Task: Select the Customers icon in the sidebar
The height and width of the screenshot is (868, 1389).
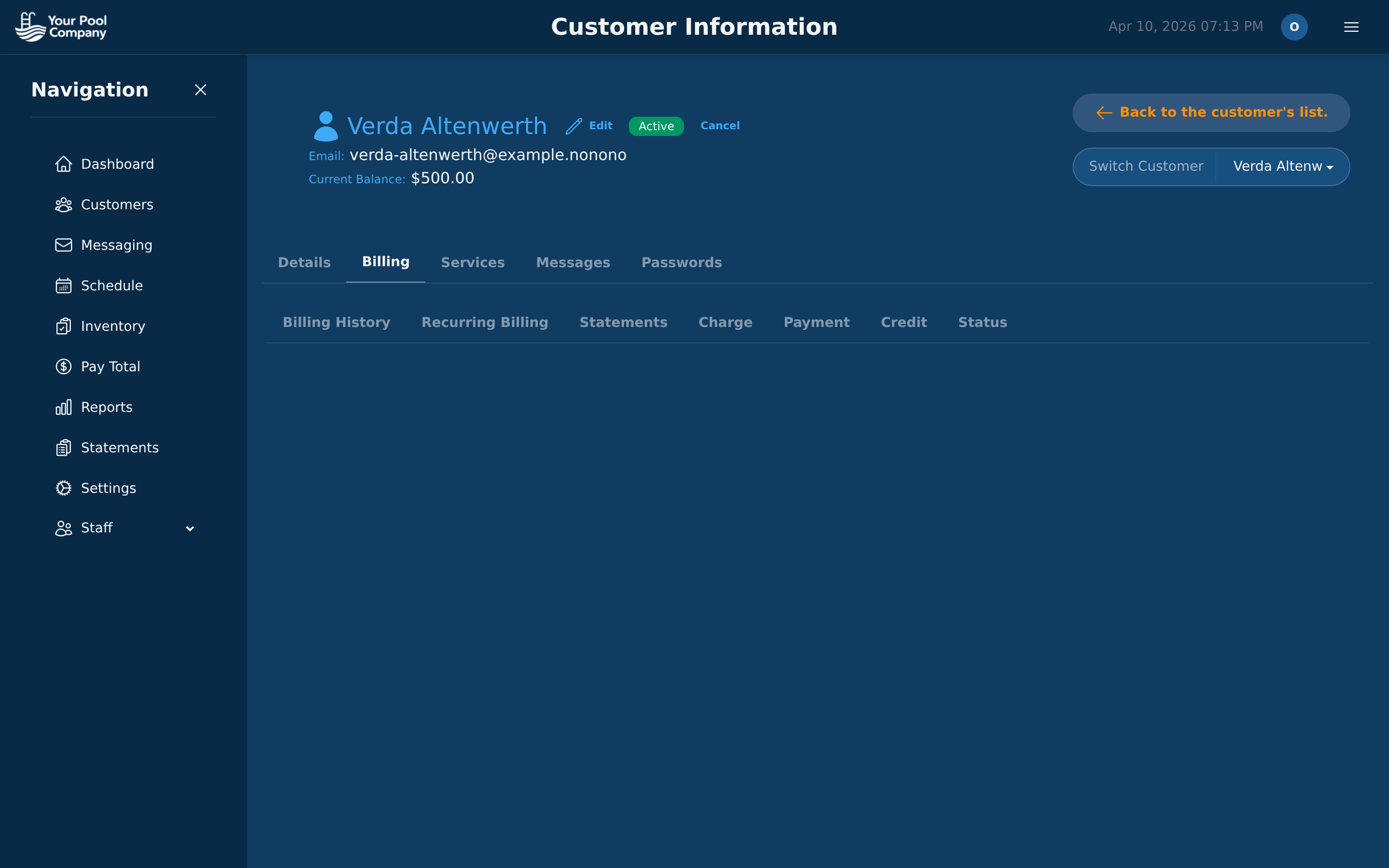Action: 64,204
